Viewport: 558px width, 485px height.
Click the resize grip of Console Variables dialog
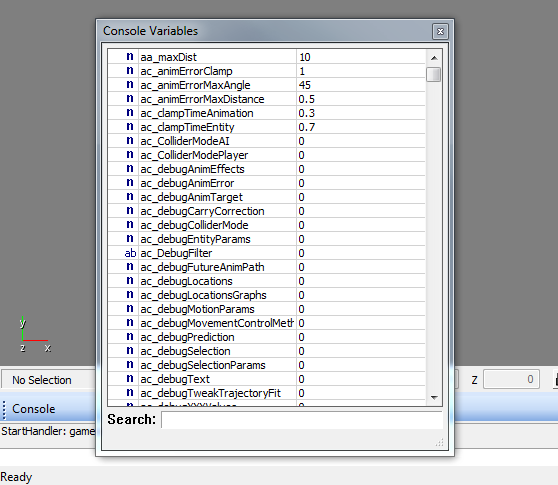(440, 442)
